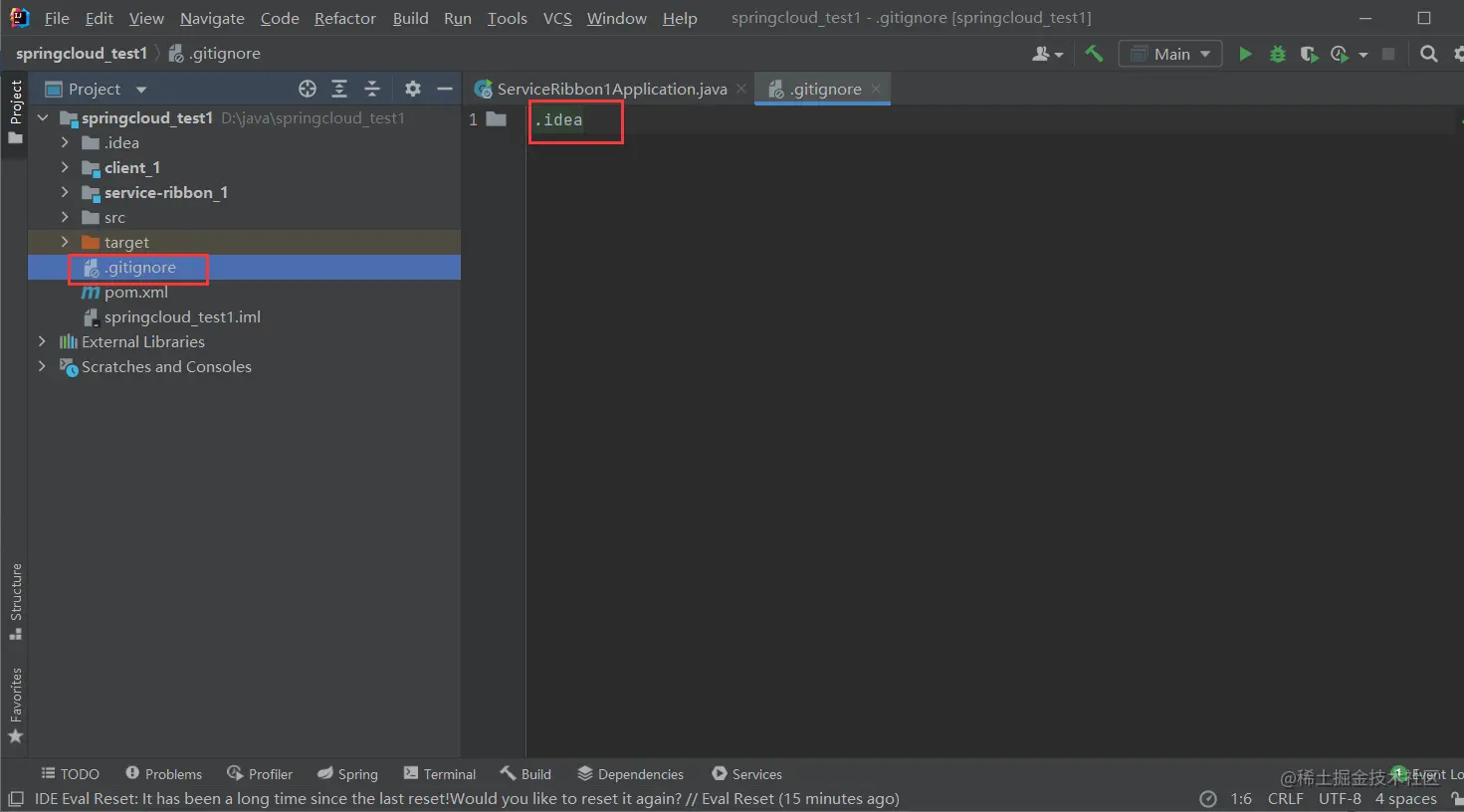The image size is (1464, 812).
Task: Open the Spring tool window
Action: tap(347, 774)
